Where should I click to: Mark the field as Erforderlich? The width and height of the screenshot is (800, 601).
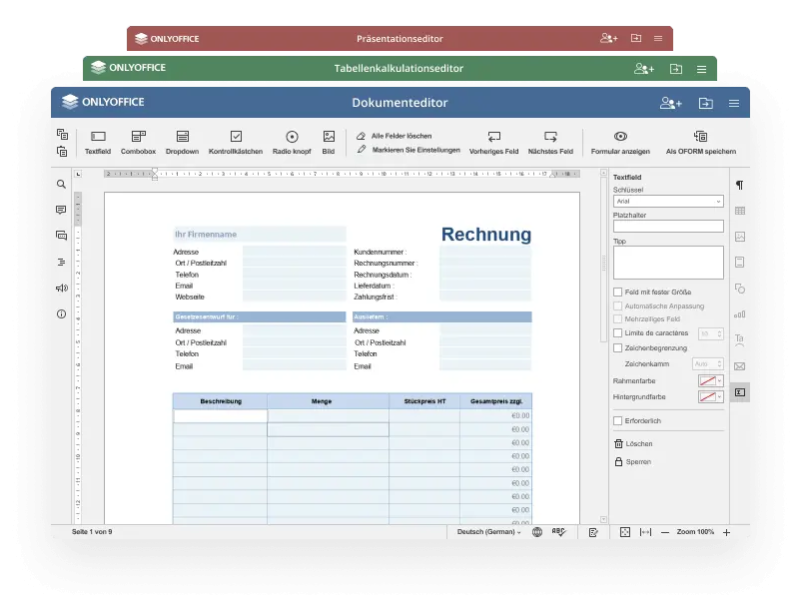tap(618, 421)
